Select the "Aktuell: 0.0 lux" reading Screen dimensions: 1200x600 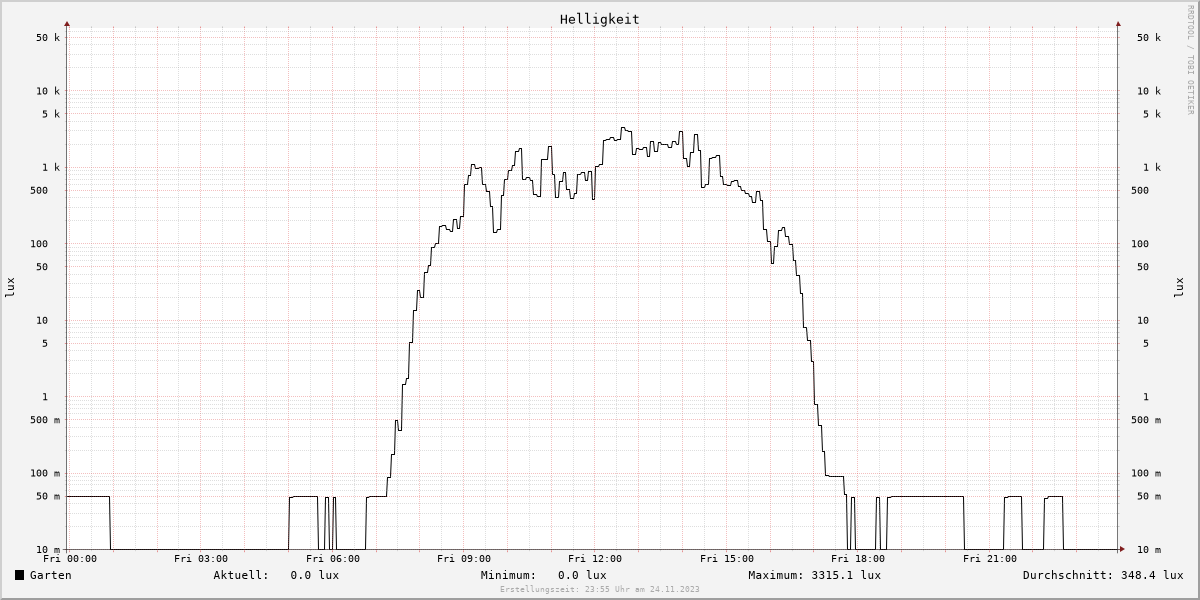tap(276, 575)
